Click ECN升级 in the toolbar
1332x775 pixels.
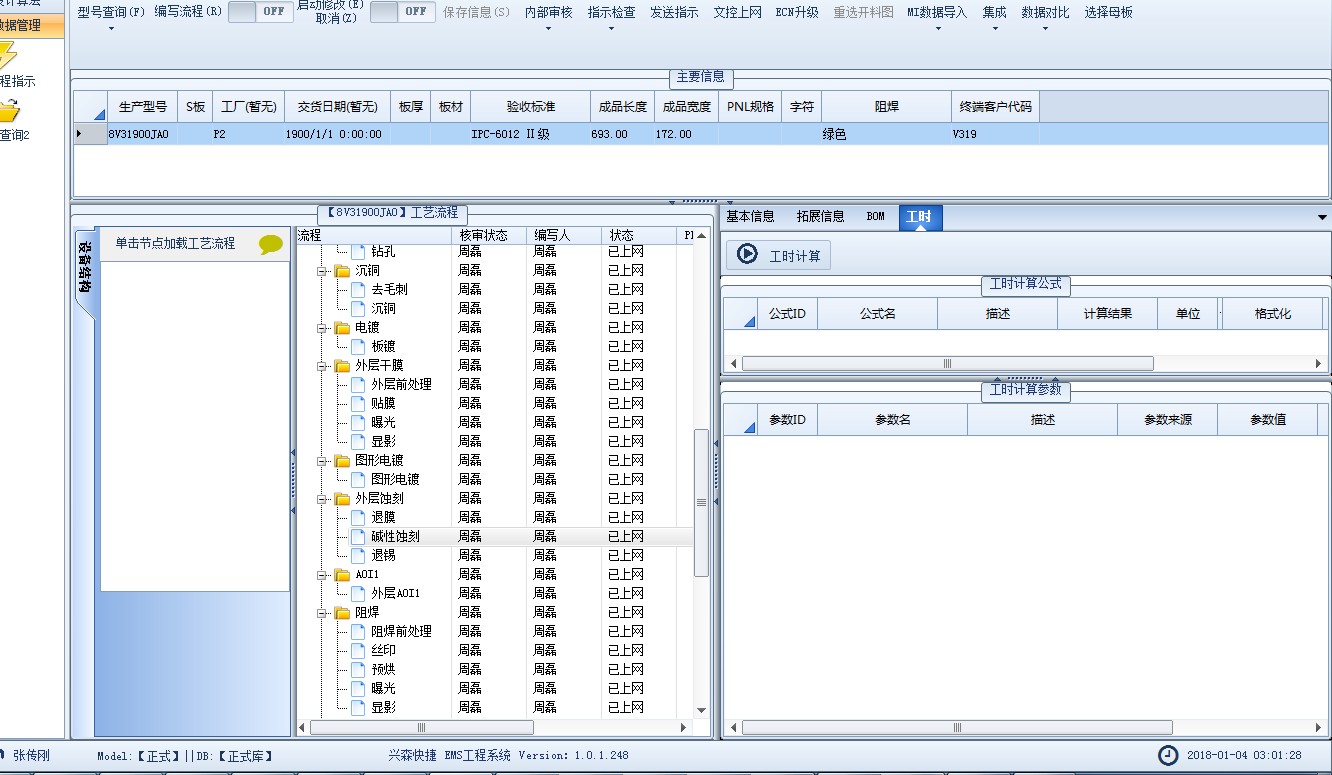[x=797, y=13]
